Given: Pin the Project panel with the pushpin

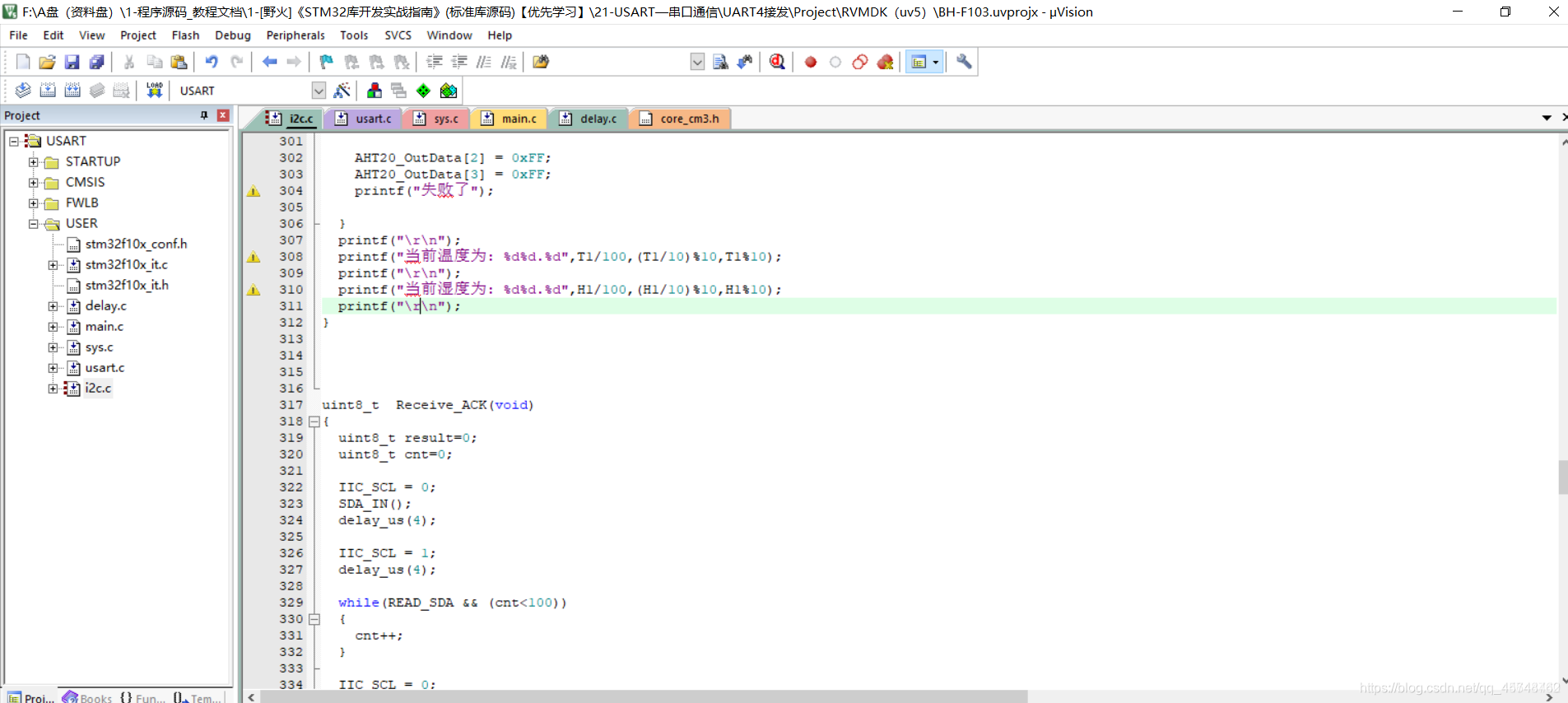Looking at the screenshot, I should [204, 115].
